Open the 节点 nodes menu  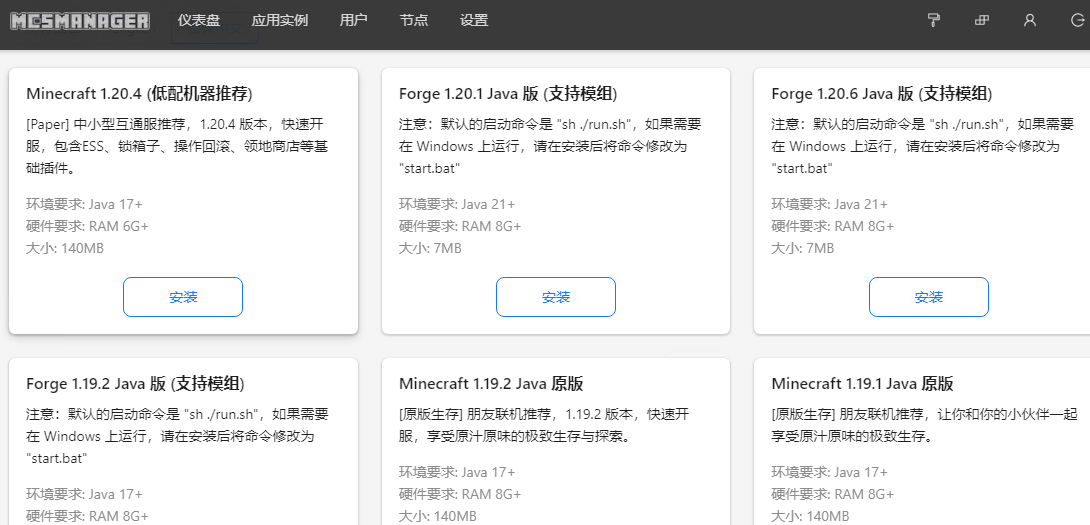click(414, 20)
